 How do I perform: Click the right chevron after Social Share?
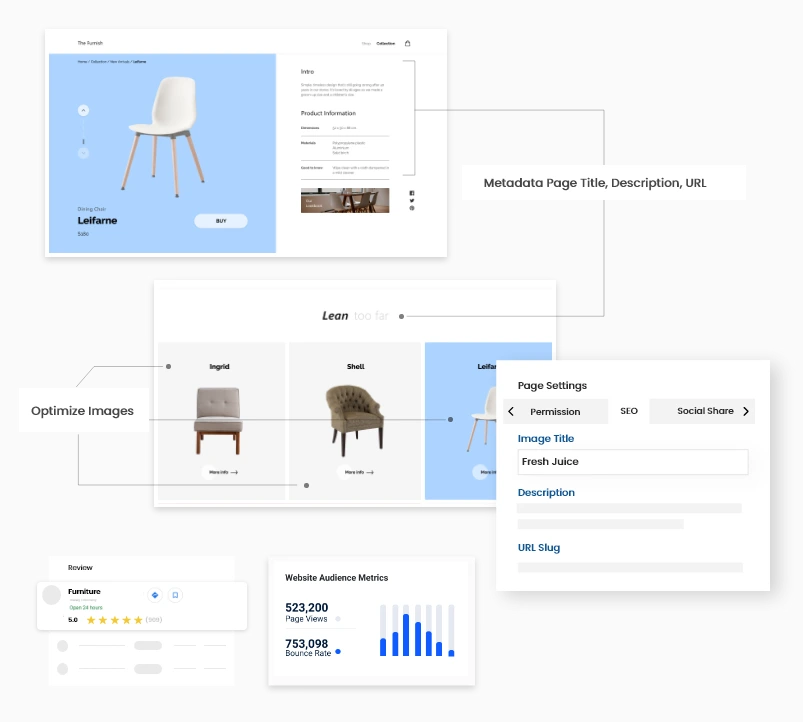746,411
